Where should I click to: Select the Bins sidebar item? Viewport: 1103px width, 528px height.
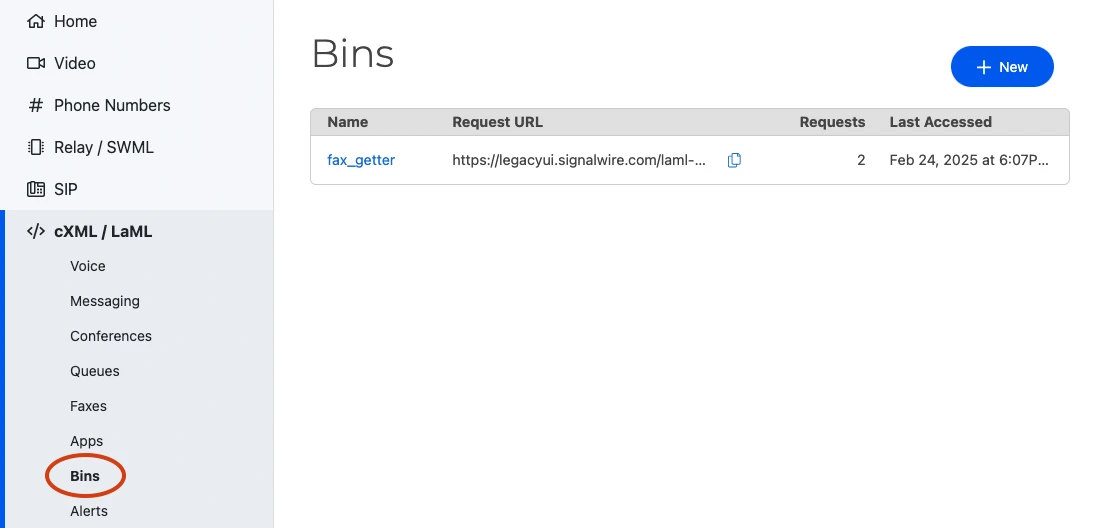[85, 476]
